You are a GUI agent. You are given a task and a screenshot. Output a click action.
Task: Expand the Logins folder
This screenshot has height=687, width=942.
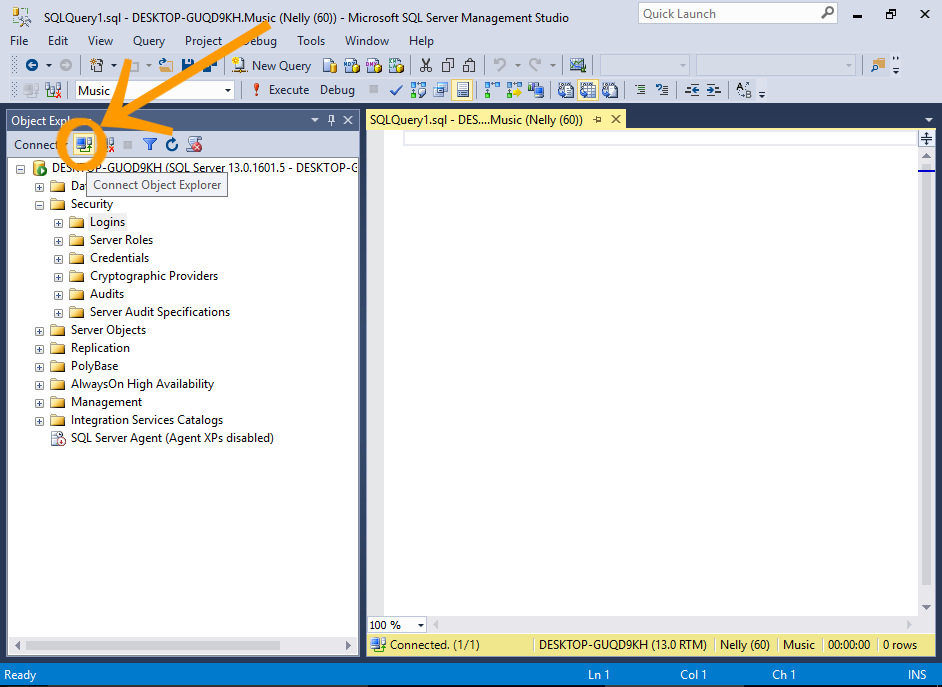(59, 222)
